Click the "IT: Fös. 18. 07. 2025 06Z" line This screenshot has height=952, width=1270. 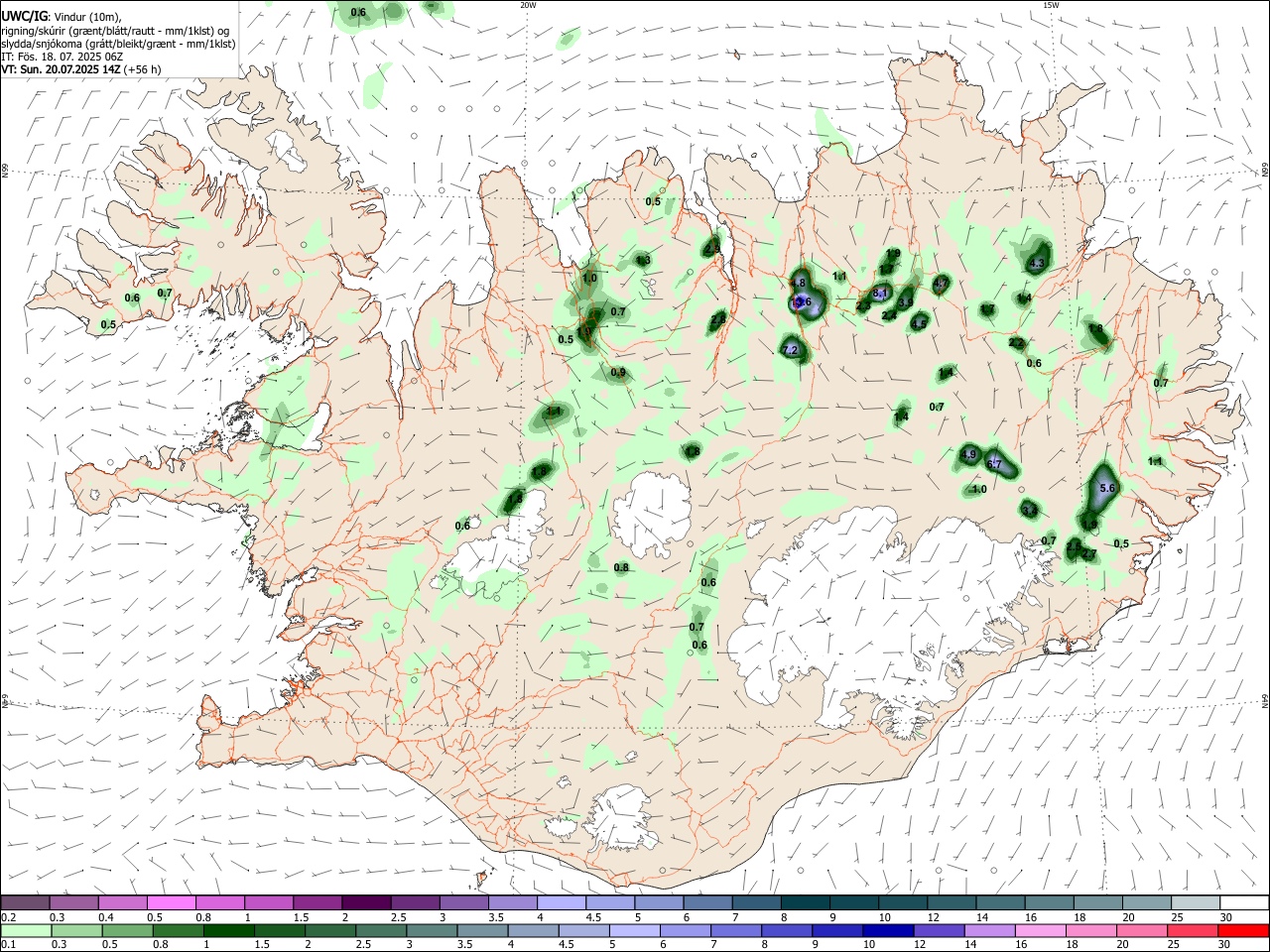[x=63, y=57]
